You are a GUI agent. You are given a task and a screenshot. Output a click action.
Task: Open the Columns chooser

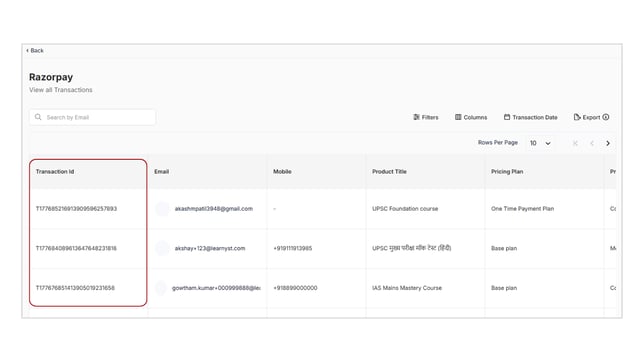tap(471, 117)
